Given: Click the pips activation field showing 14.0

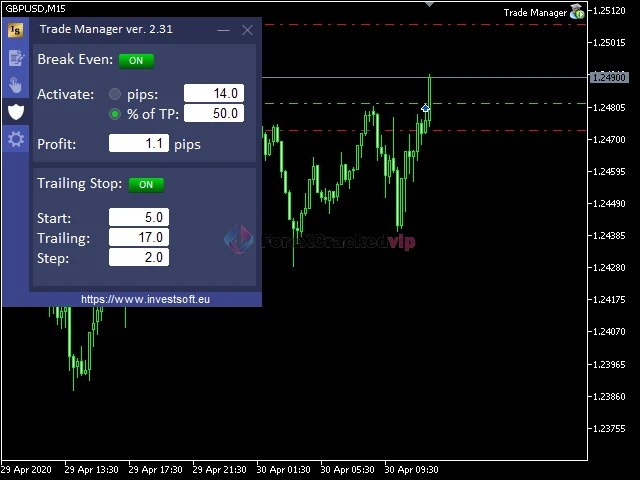Looking at the screenshot, I should [213, 94].
